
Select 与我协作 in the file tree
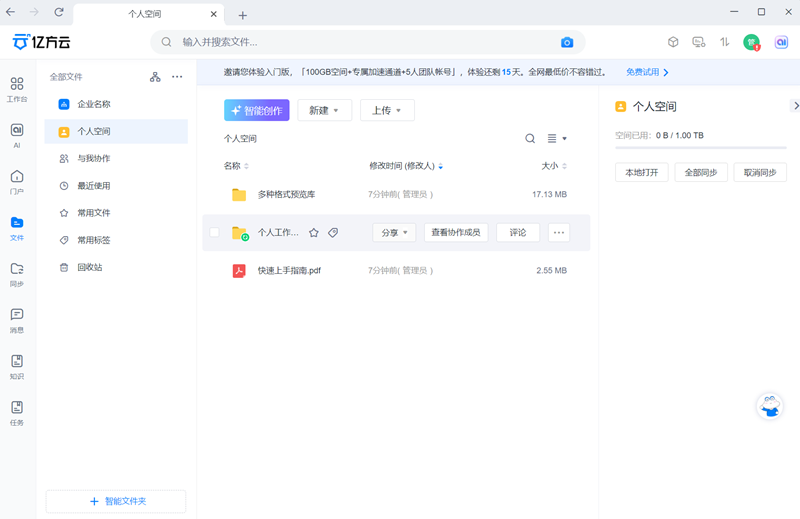[x=93, y=158]
